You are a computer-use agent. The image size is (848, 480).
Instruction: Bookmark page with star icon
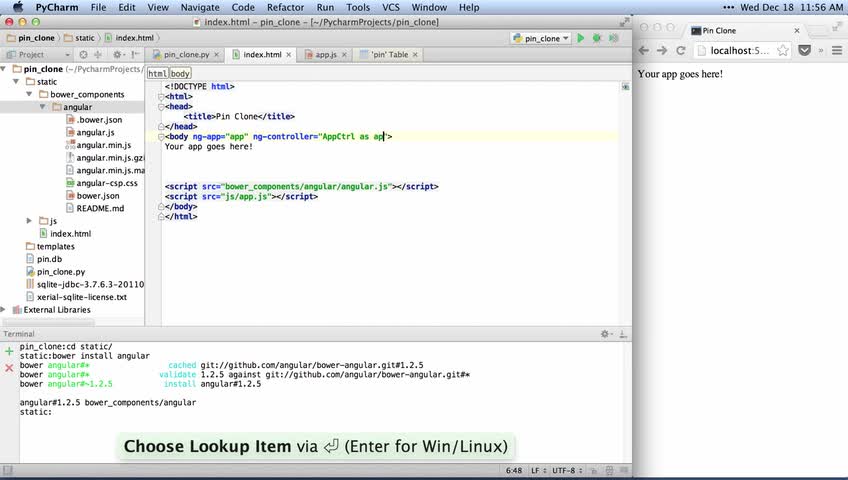(783, 50)
